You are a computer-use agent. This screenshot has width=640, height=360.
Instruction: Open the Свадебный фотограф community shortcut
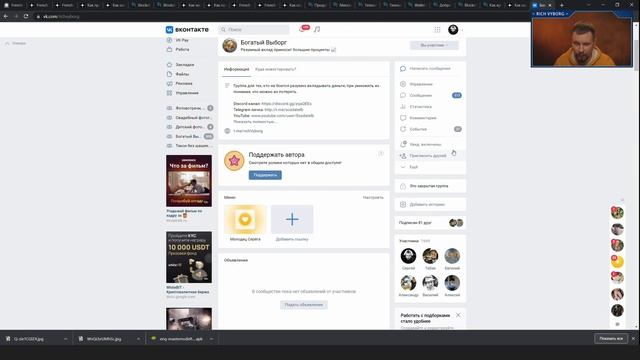[189, 118]
